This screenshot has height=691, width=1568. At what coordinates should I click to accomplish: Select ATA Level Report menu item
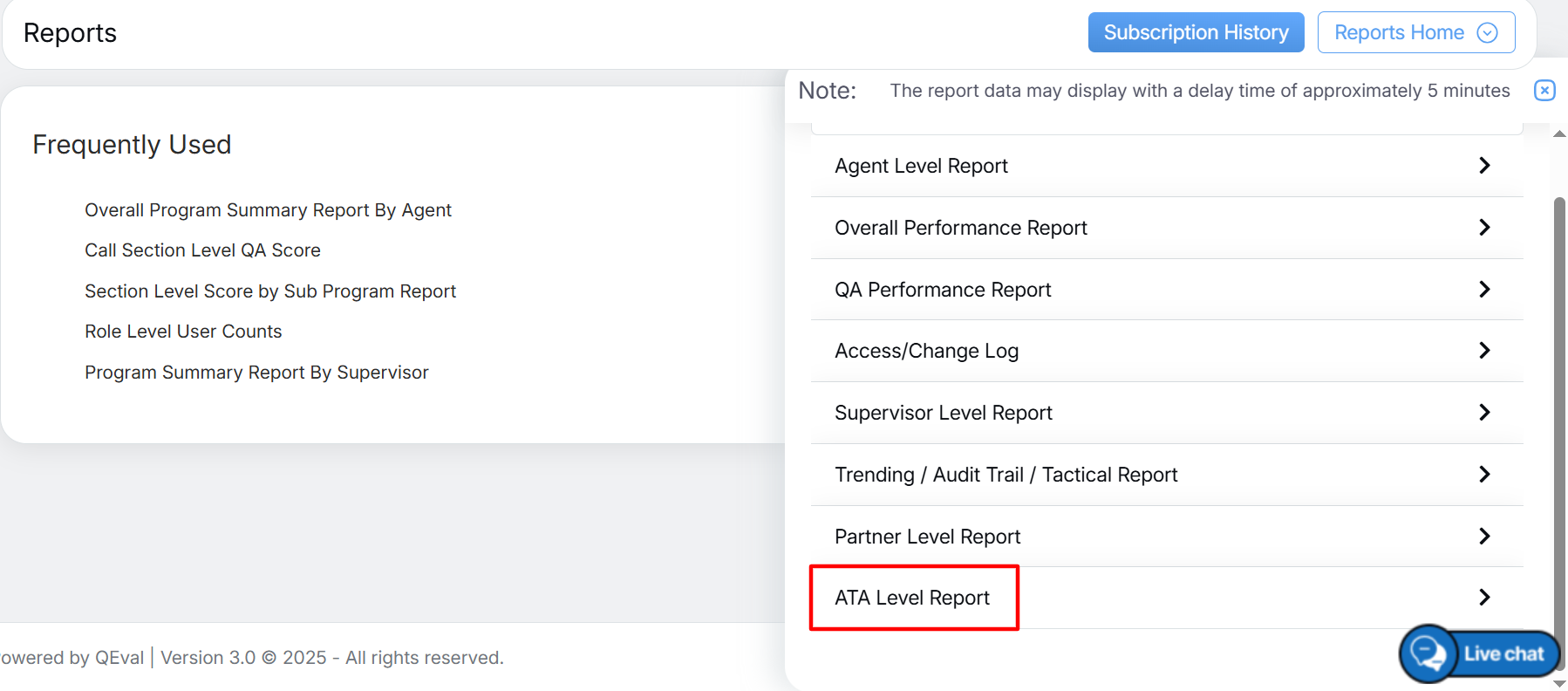(912, 598)
